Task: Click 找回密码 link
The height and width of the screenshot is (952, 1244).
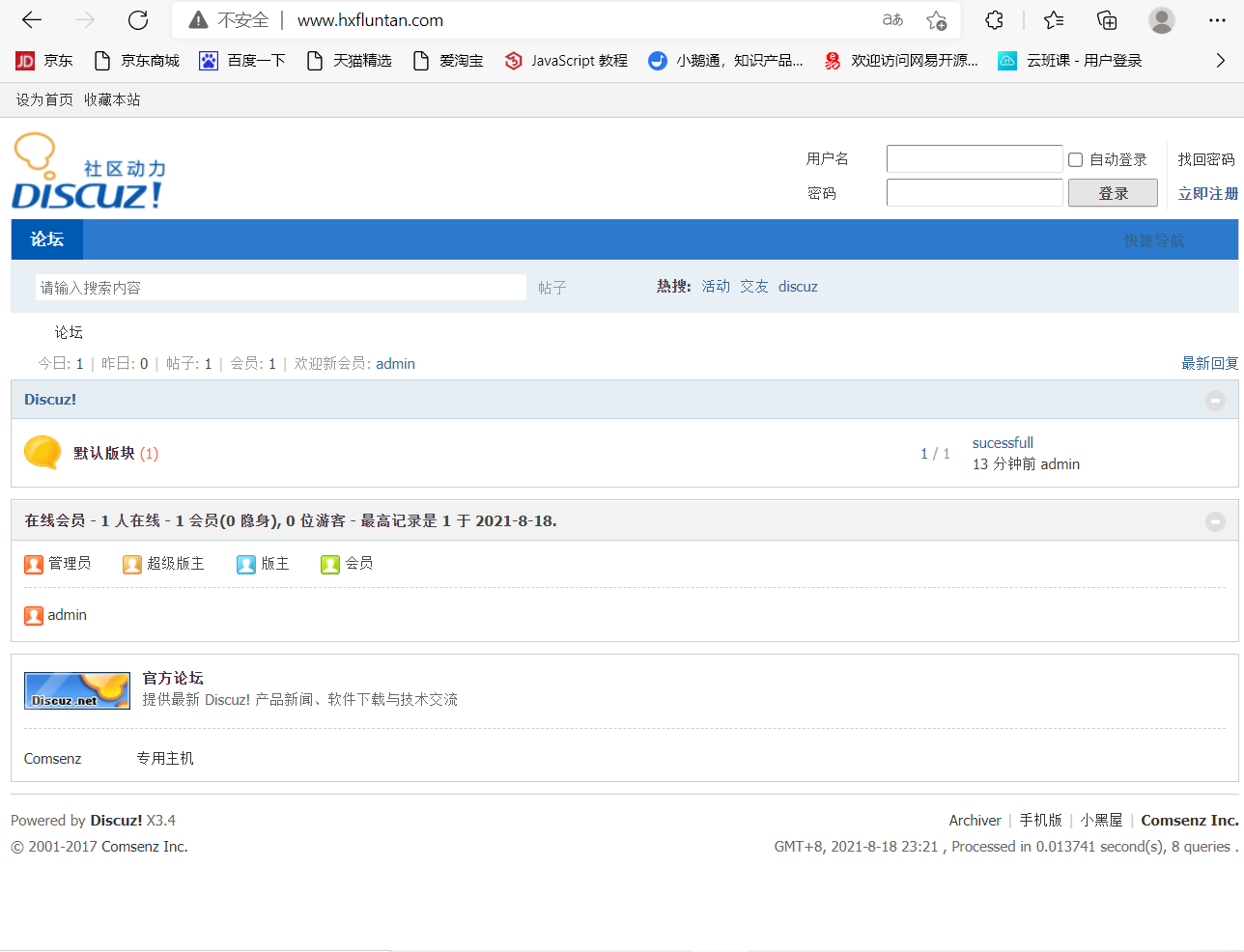Action: click(x=1206, y=159)
